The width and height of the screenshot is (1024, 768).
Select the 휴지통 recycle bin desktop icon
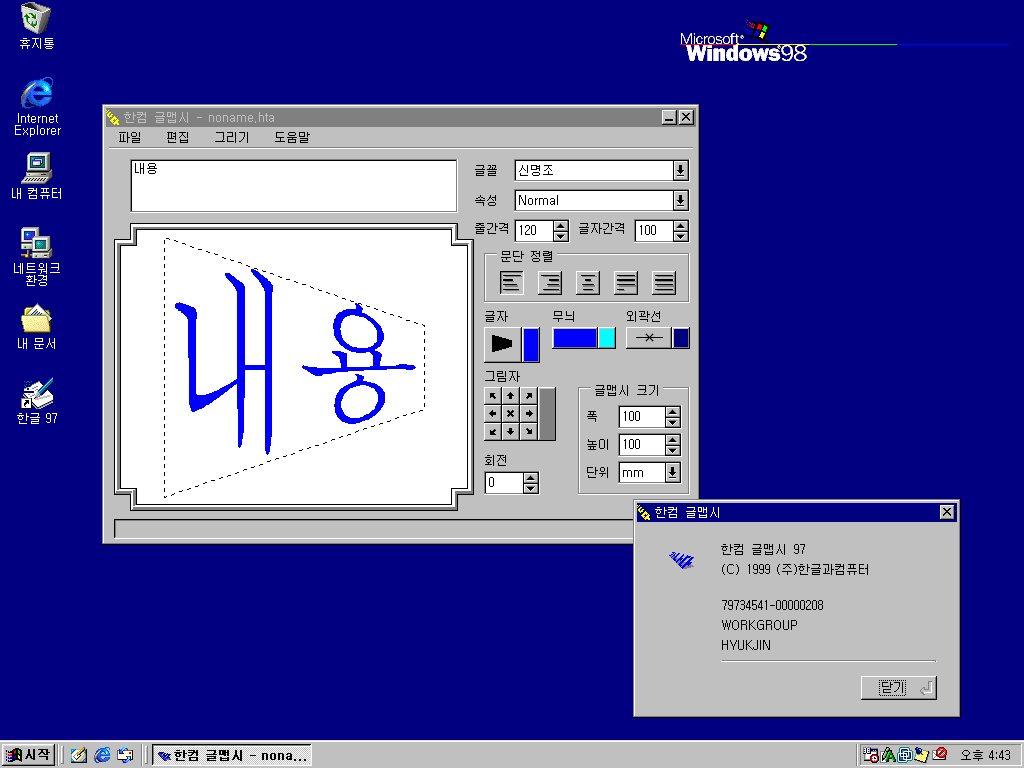[x=36, y=26]
